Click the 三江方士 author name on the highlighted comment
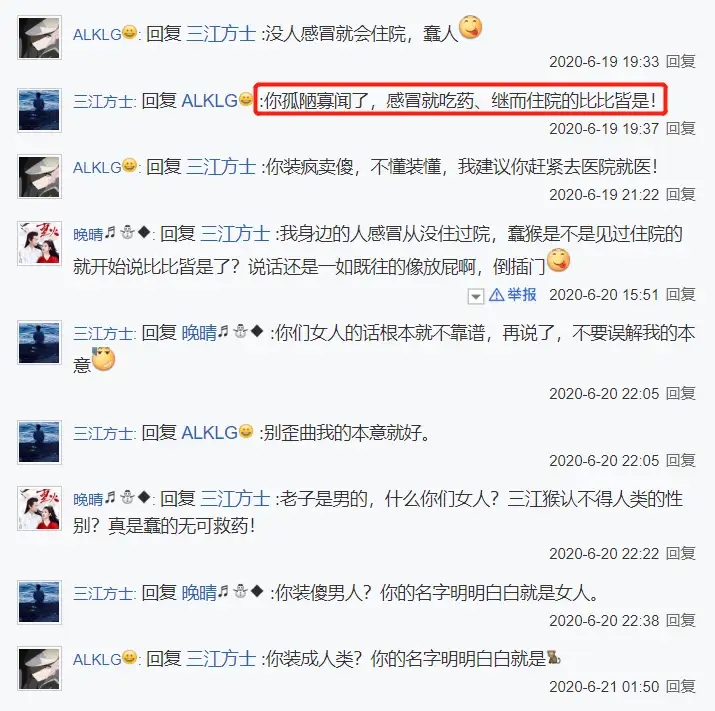The height and width of the screenshot is (711, 715). pyautogui.click(x=103, y=101)
